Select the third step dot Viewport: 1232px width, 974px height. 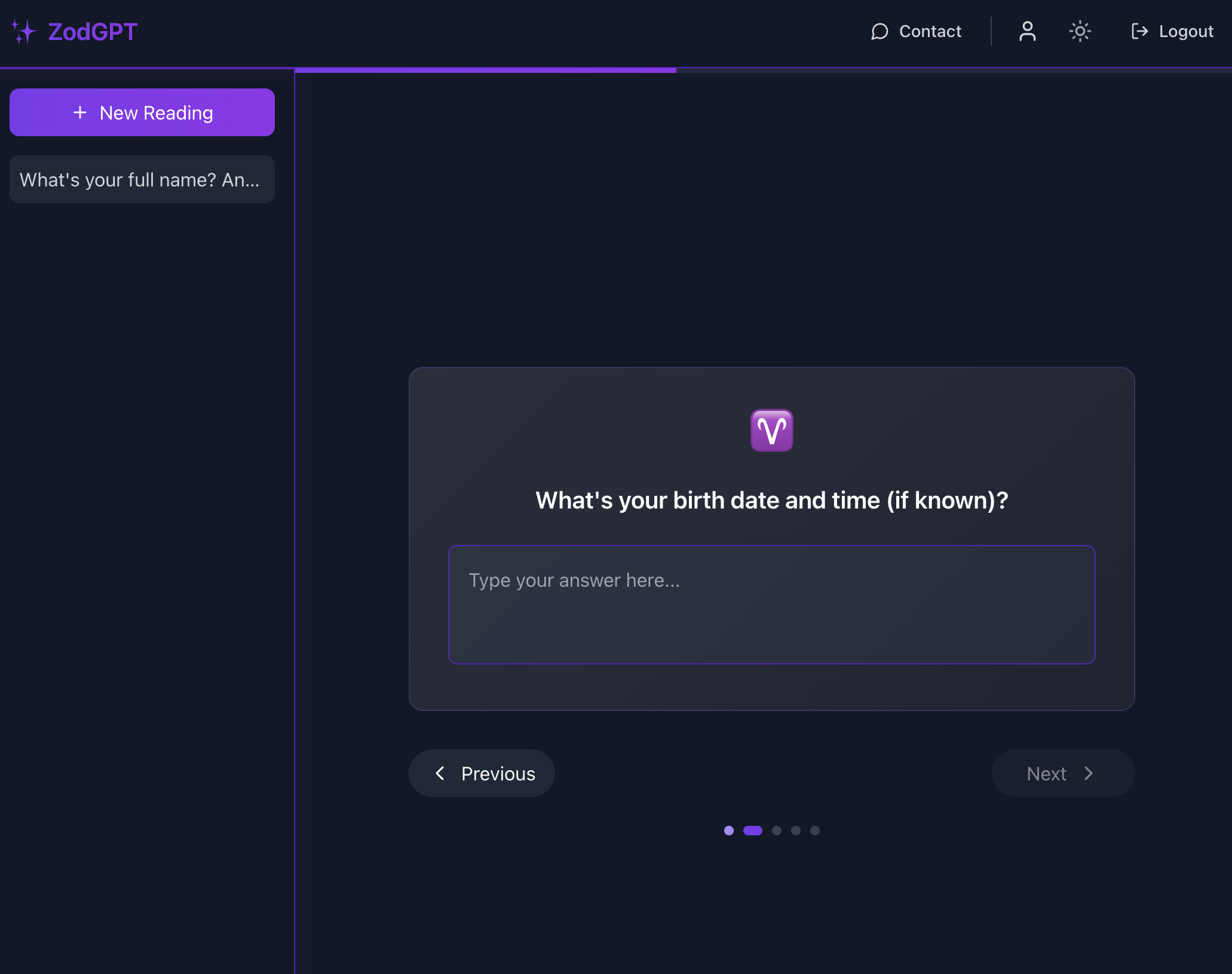click(x=776, y=831)
